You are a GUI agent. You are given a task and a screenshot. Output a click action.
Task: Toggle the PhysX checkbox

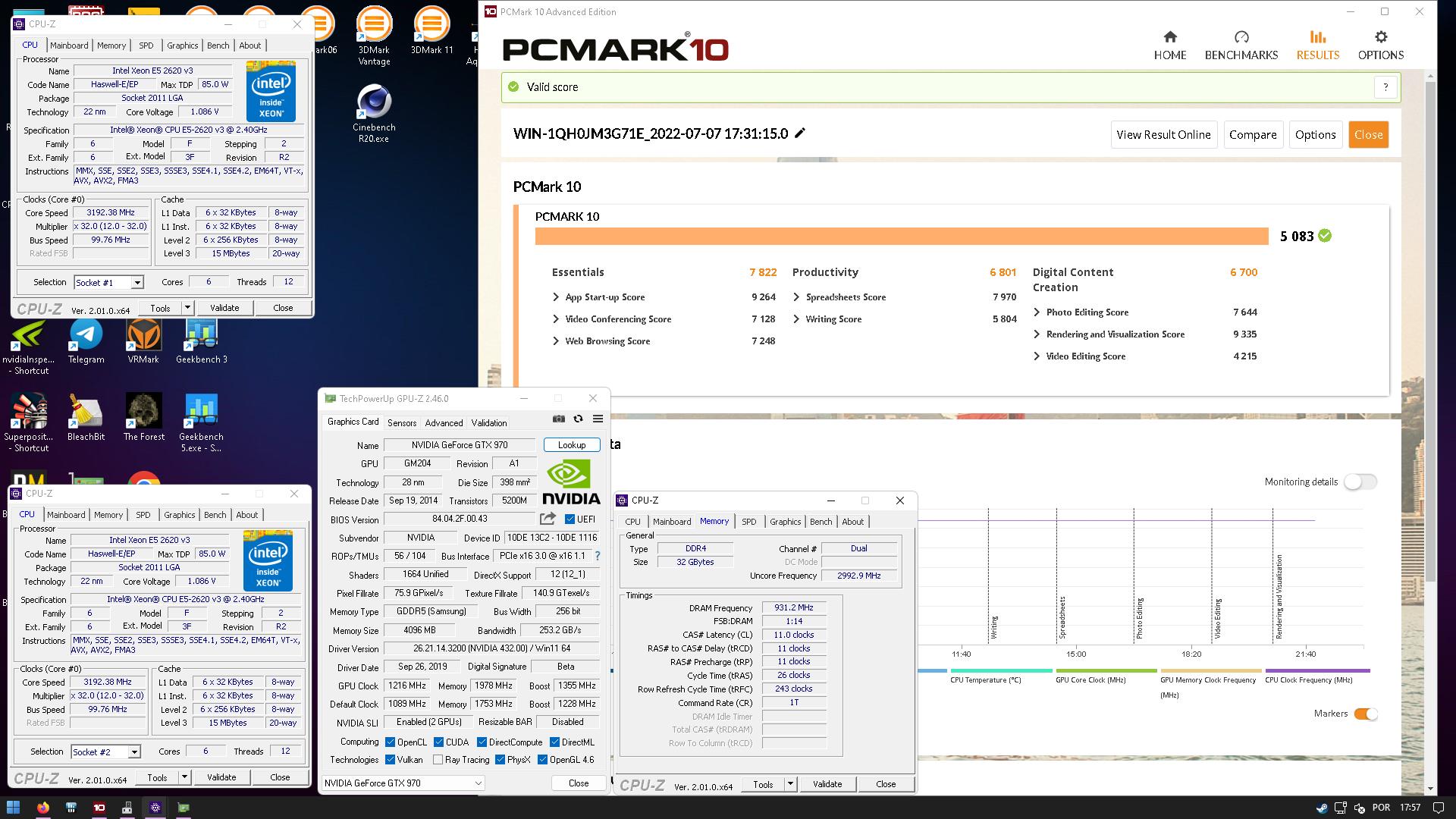[500, 759]
